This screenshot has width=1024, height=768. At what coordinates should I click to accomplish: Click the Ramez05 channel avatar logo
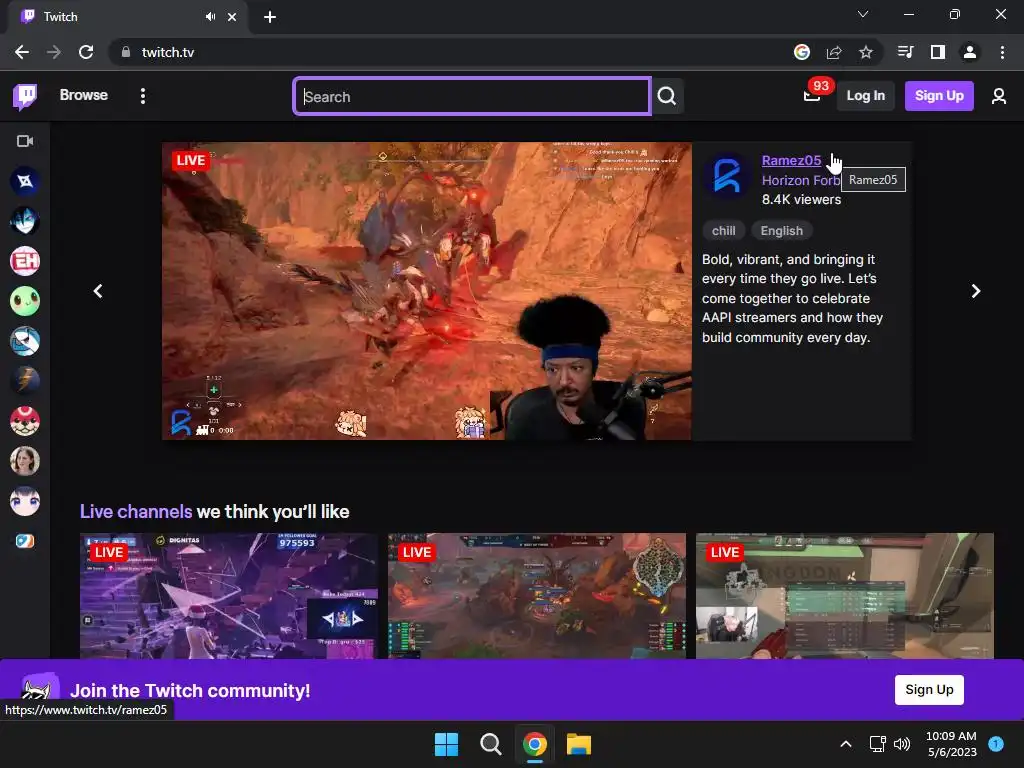coord(727,176)
